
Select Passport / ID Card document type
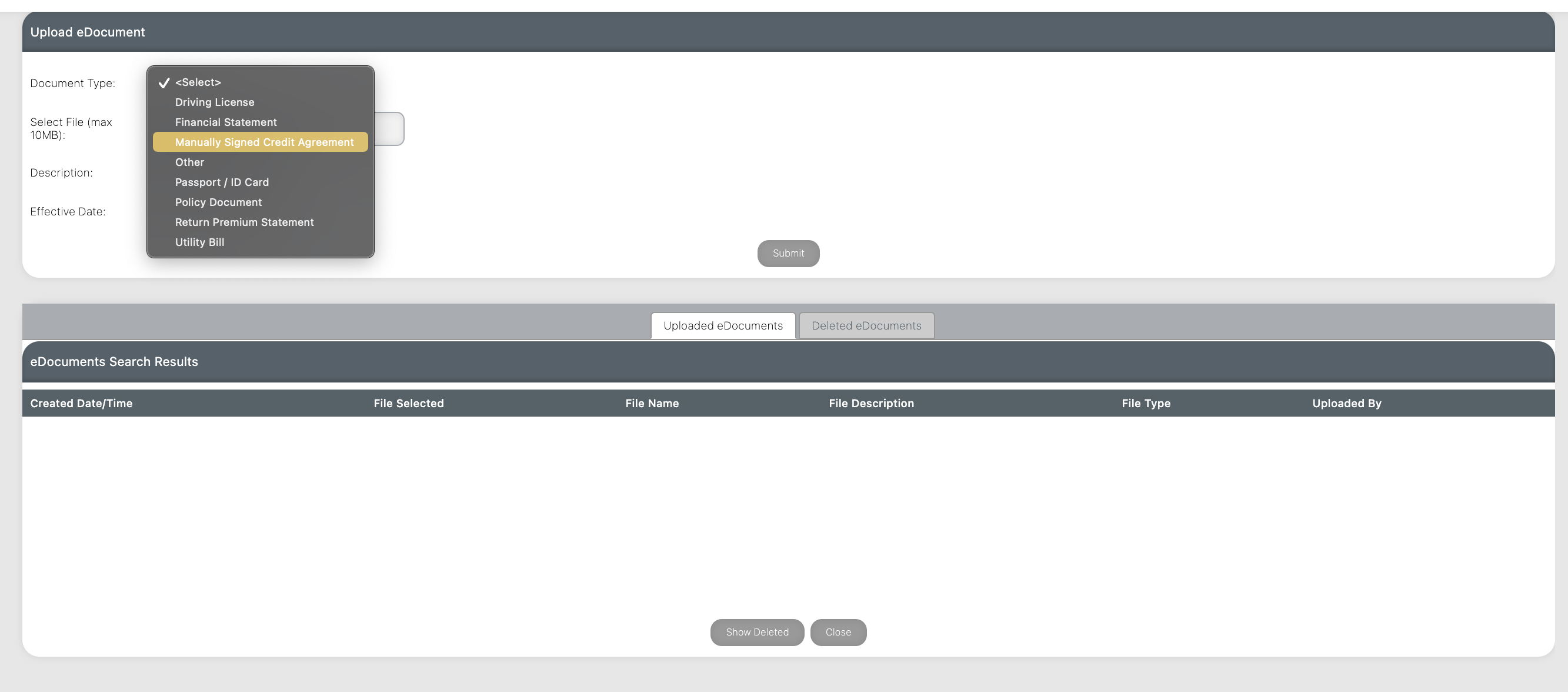click(222, 182)
